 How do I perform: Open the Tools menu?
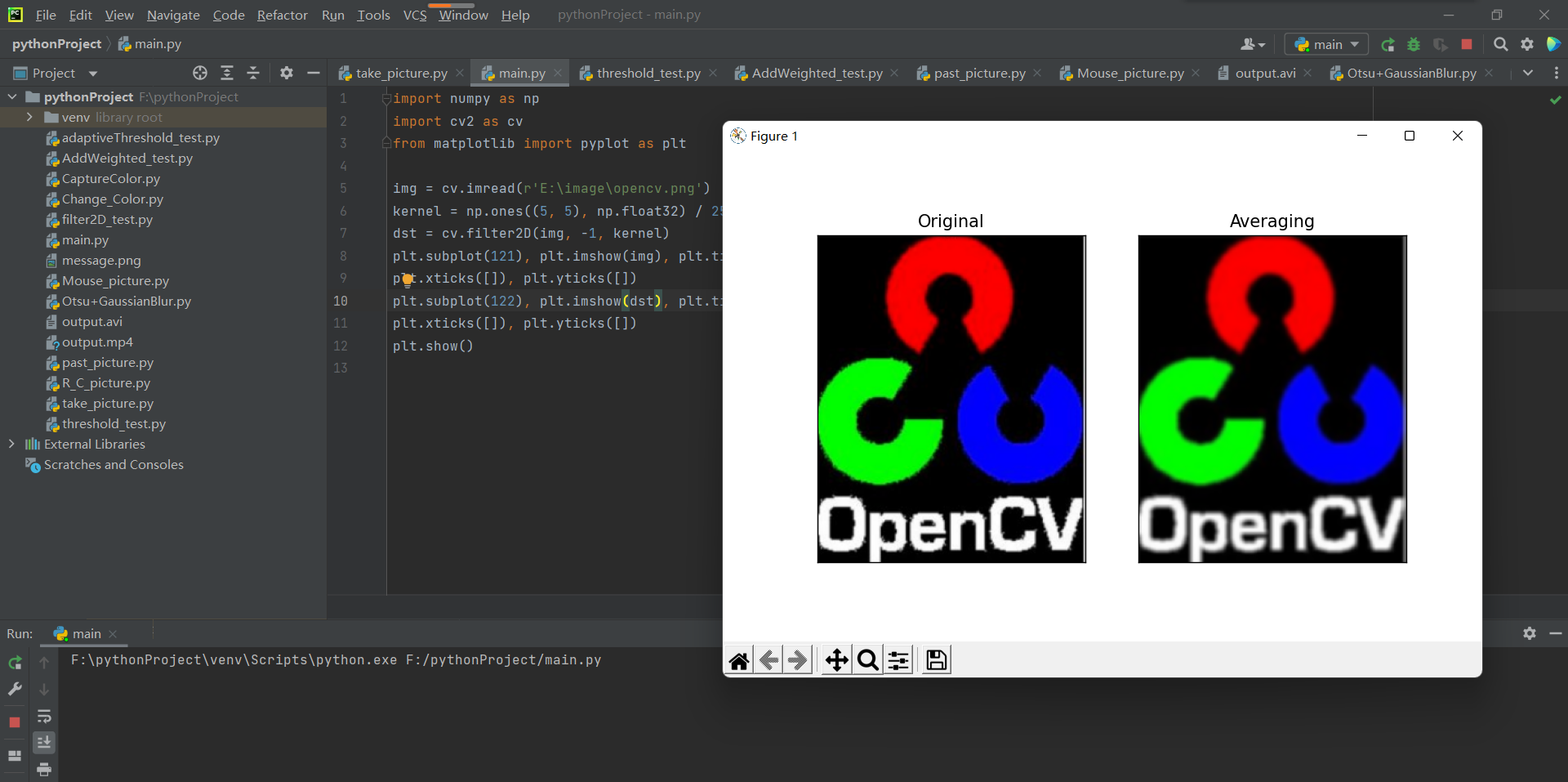pyautogui.click(x=373, y=15)
